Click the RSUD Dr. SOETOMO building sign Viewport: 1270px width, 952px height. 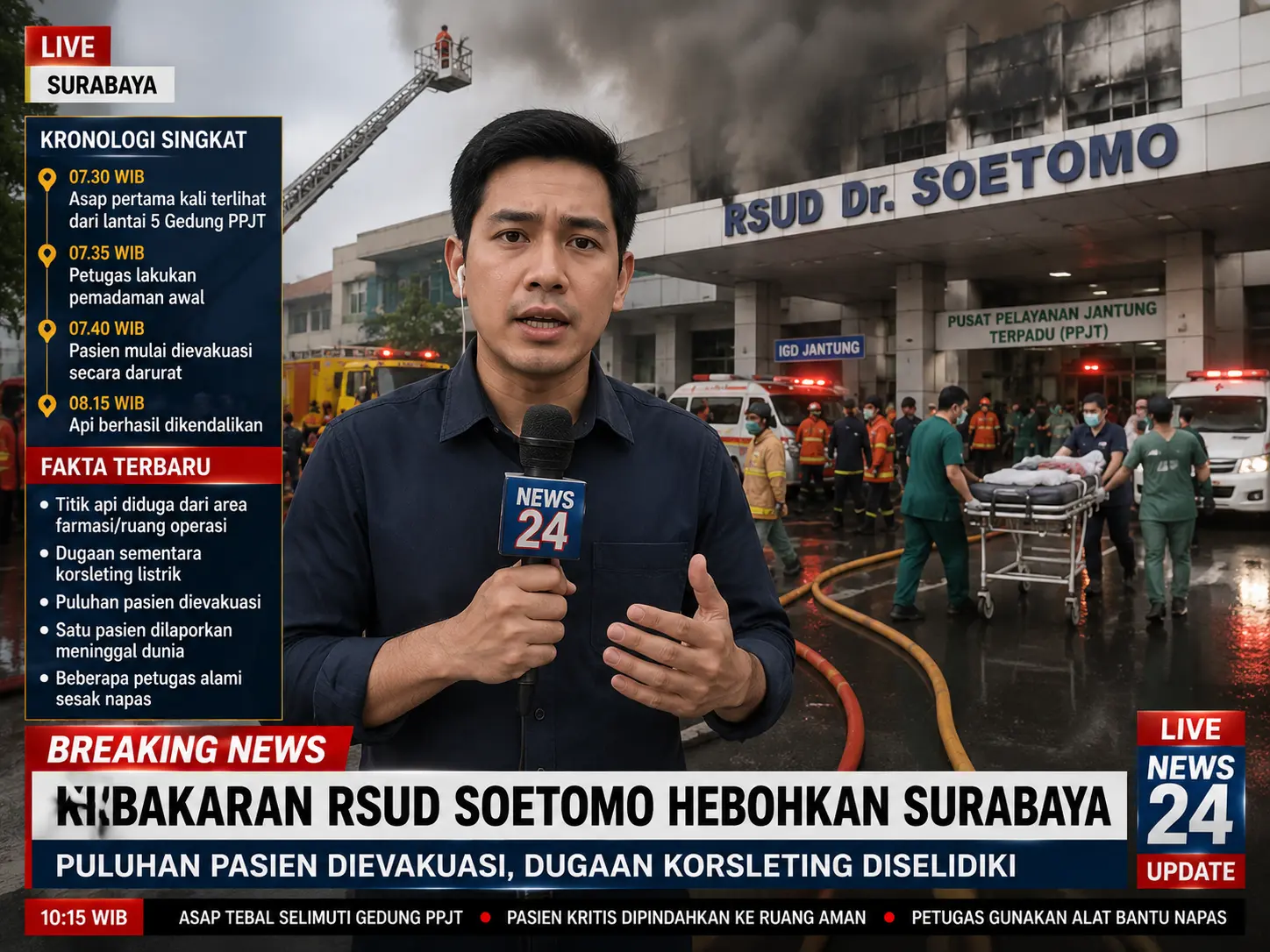[951, 180]
